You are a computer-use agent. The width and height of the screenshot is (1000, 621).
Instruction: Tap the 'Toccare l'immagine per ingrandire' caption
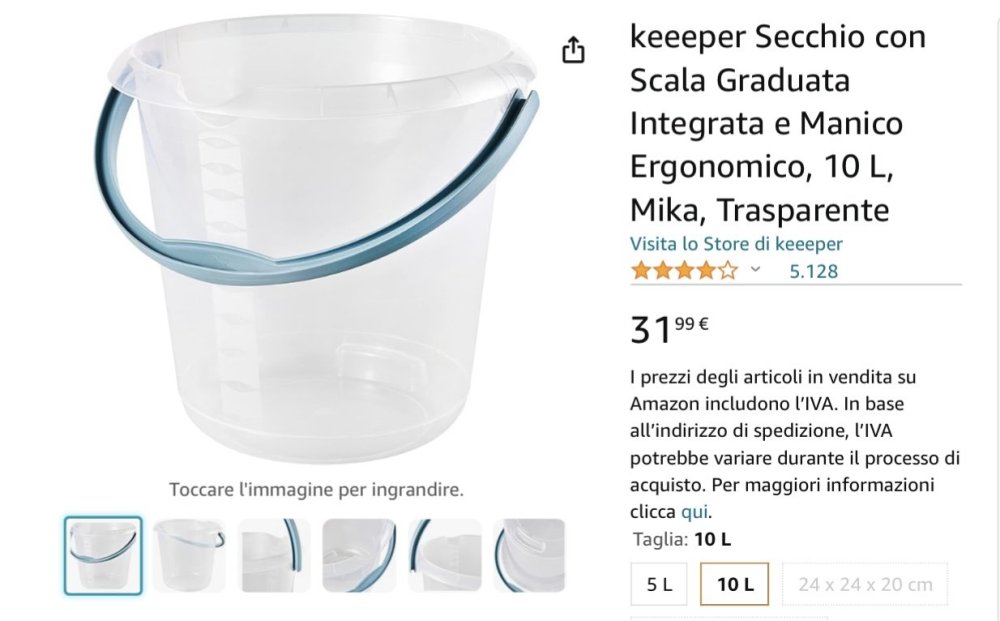pyautogui.click(x=316, y=490)
